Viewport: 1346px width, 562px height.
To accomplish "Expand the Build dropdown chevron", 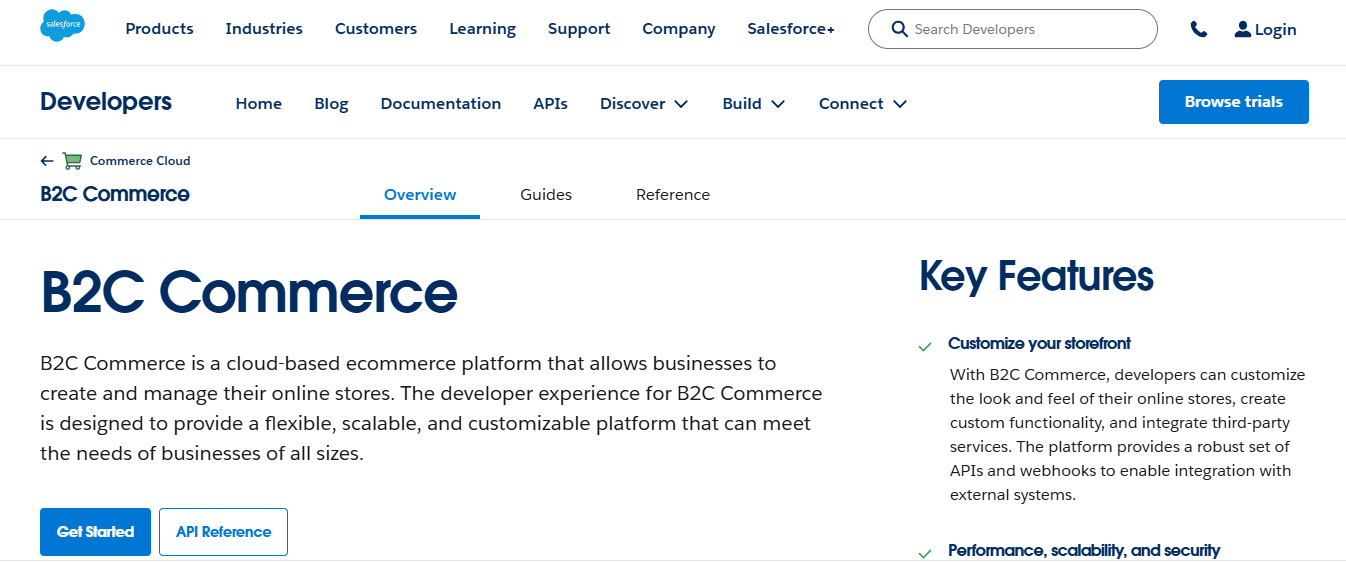I will [x=778, y=104].
